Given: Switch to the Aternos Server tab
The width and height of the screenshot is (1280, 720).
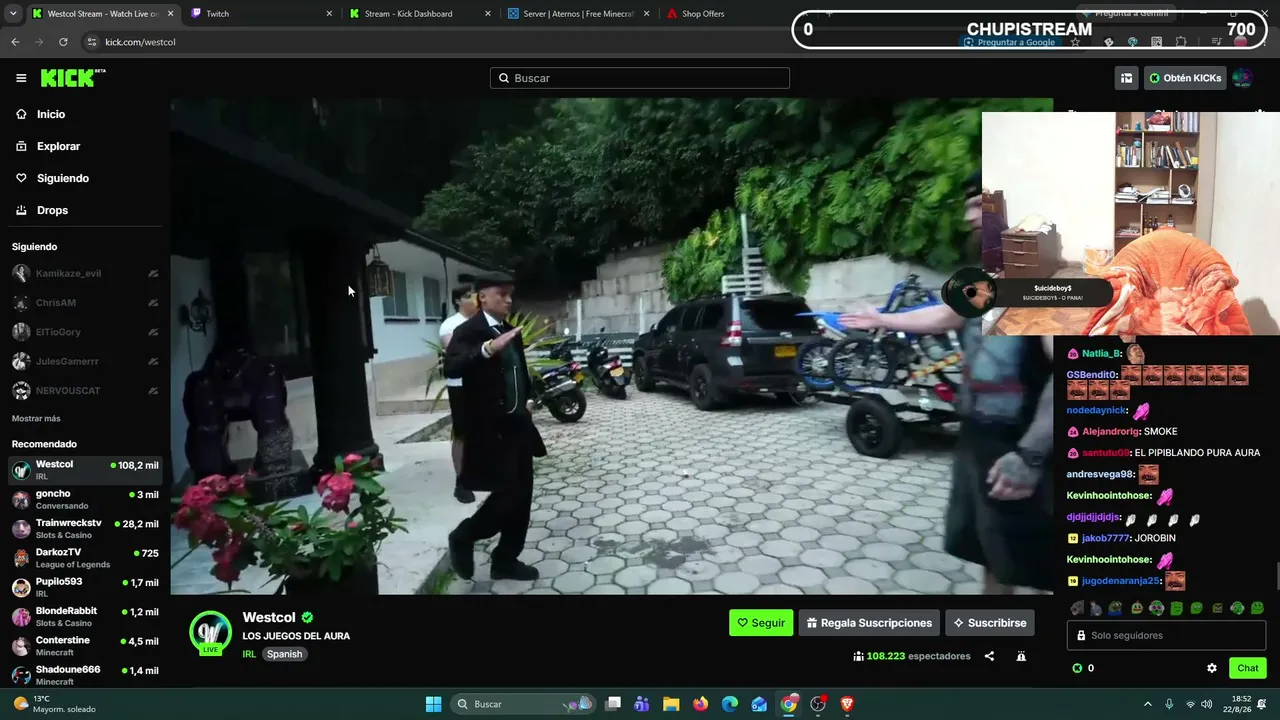Looking at the screenshot, I should click(x=578, y=14).
